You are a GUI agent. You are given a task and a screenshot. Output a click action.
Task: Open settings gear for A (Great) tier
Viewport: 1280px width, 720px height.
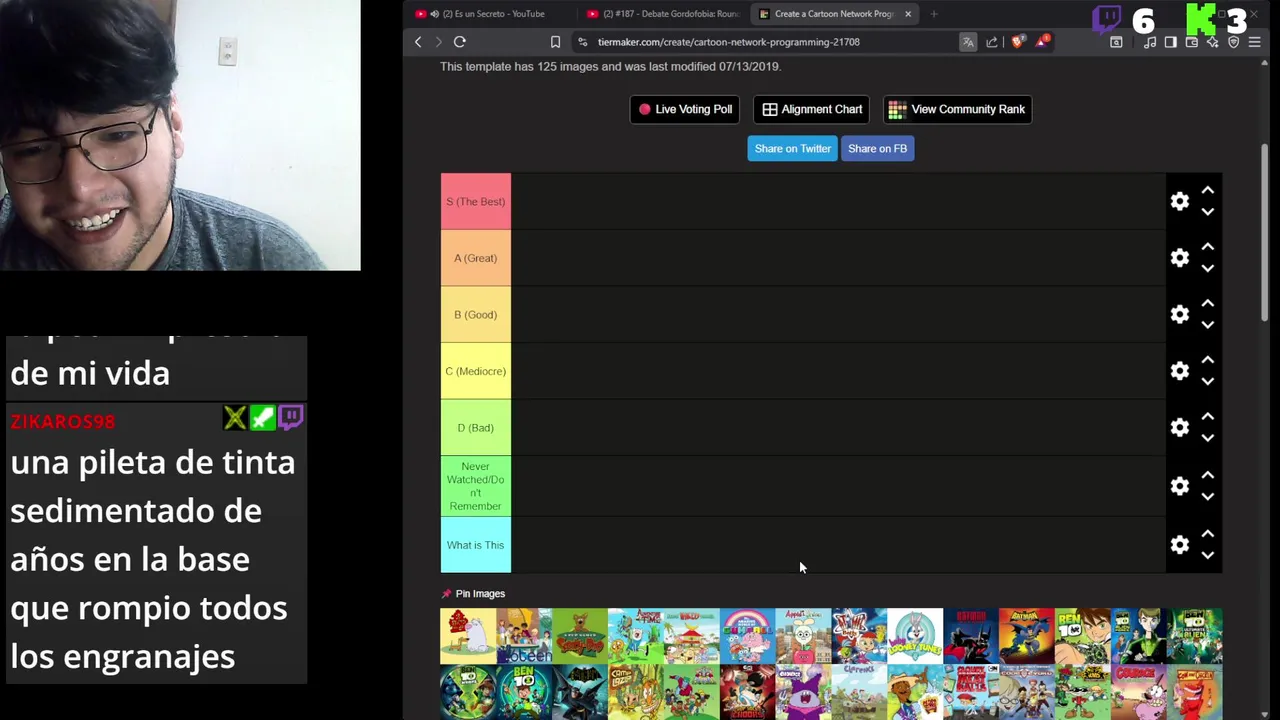pyautogui.click(x=1180, y=258)
